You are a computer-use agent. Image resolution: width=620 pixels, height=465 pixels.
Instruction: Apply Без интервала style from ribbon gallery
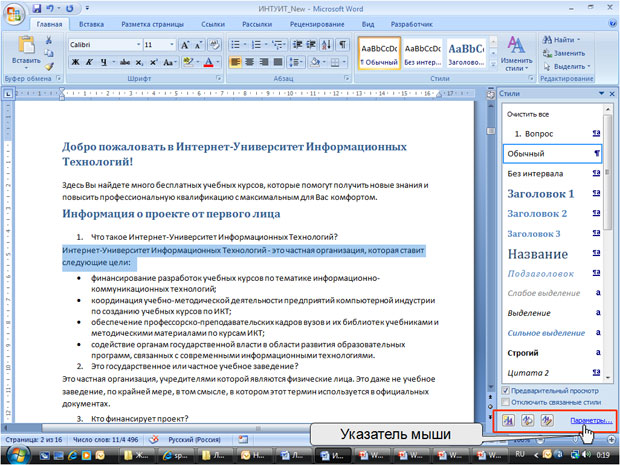click(422, 53)
